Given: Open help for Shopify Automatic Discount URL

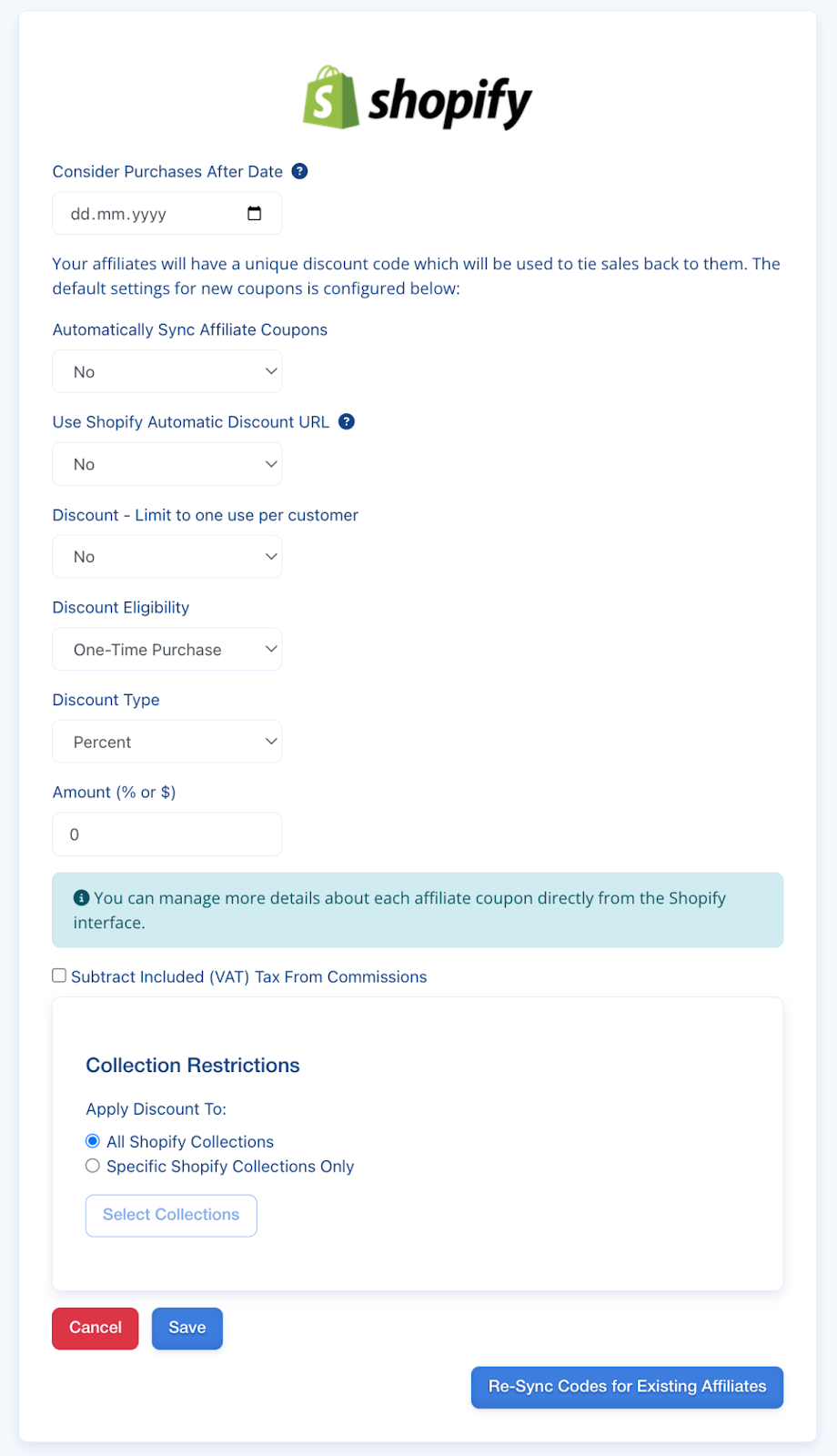Looking at the screenshot, I should tap(346, 421).
